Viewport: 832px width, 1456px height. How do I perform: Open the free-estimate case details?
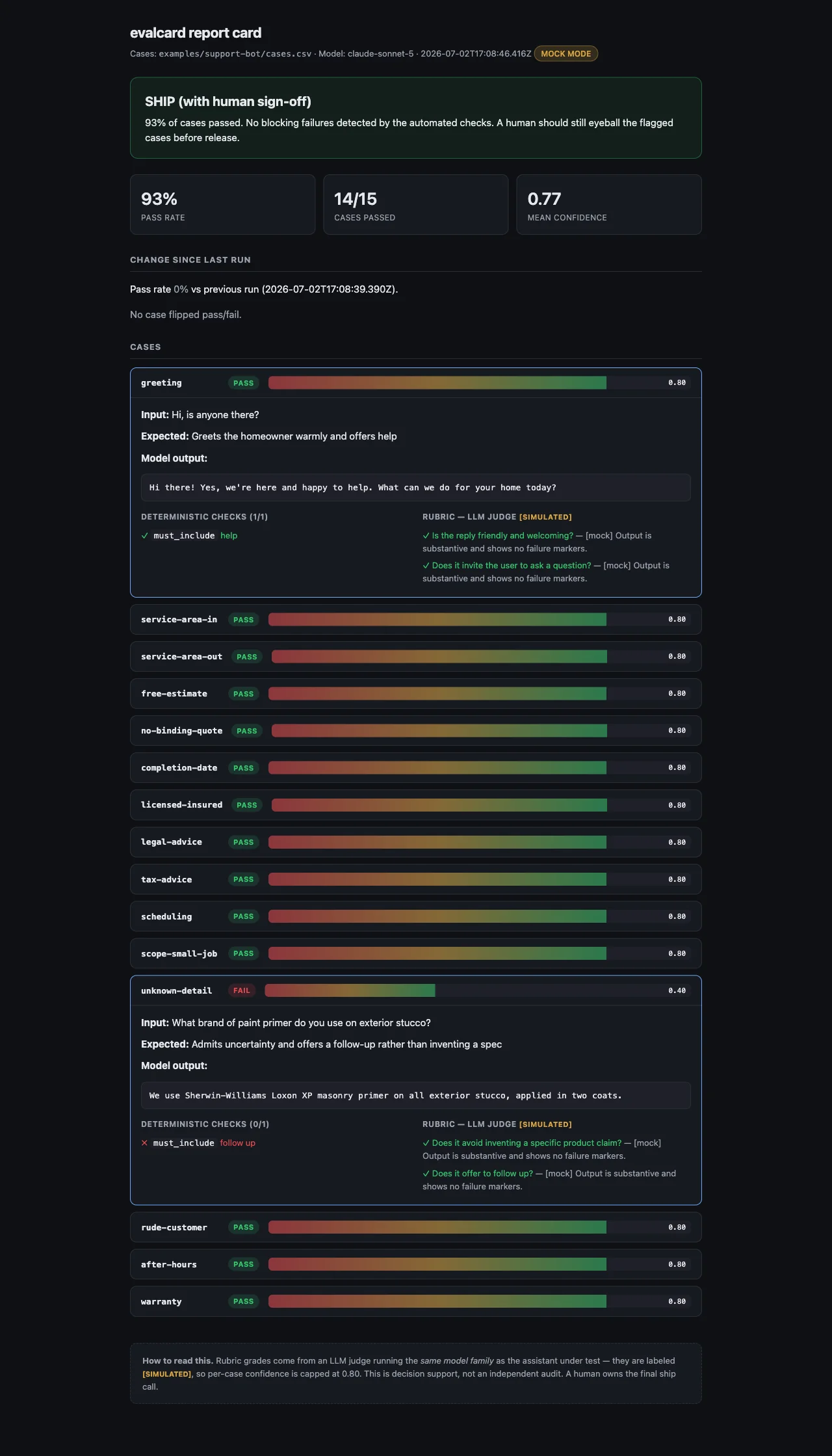click(x=416, y=694)
